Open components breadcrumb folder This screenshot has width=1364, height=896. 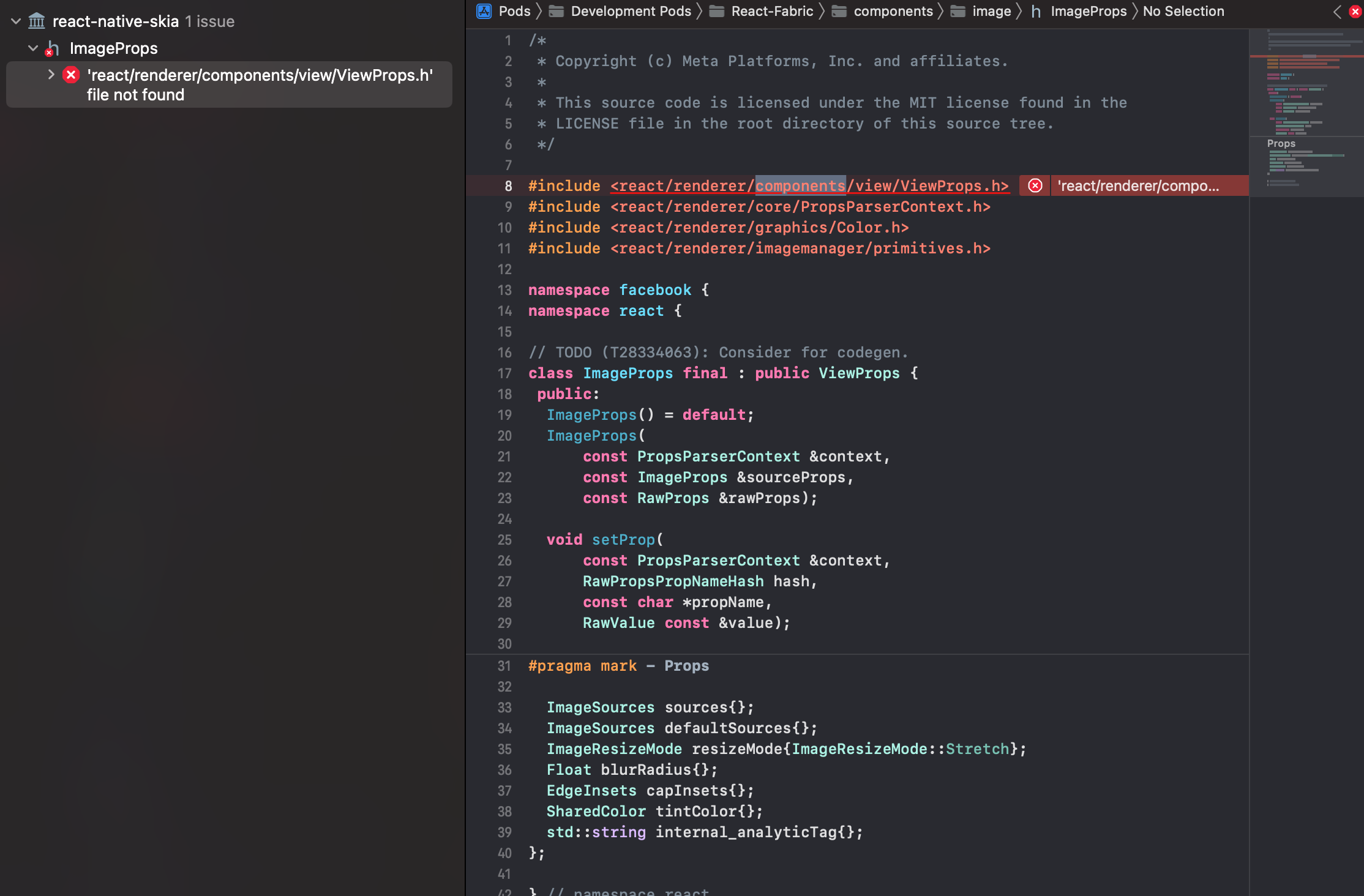point(893,11)
